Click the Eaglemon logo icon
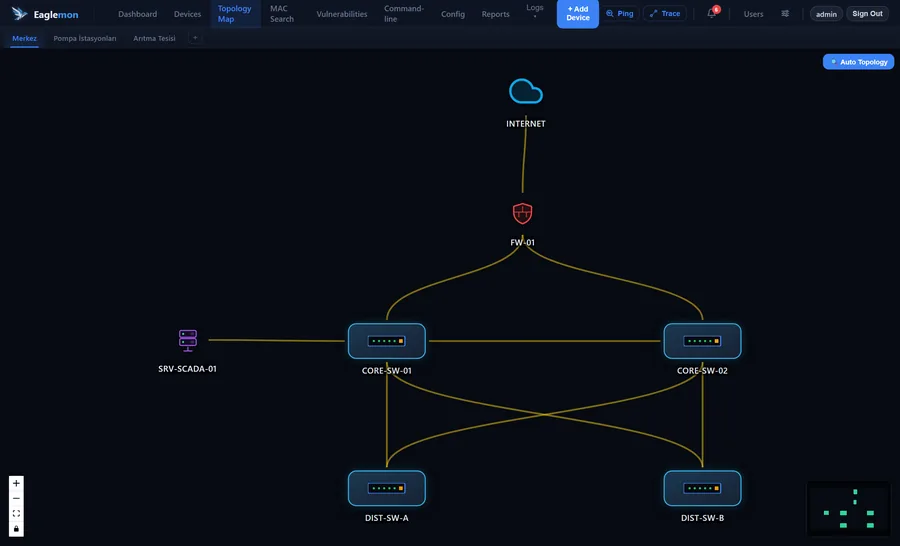Screen dimensions: 900x546 click(x=20, y=14)
